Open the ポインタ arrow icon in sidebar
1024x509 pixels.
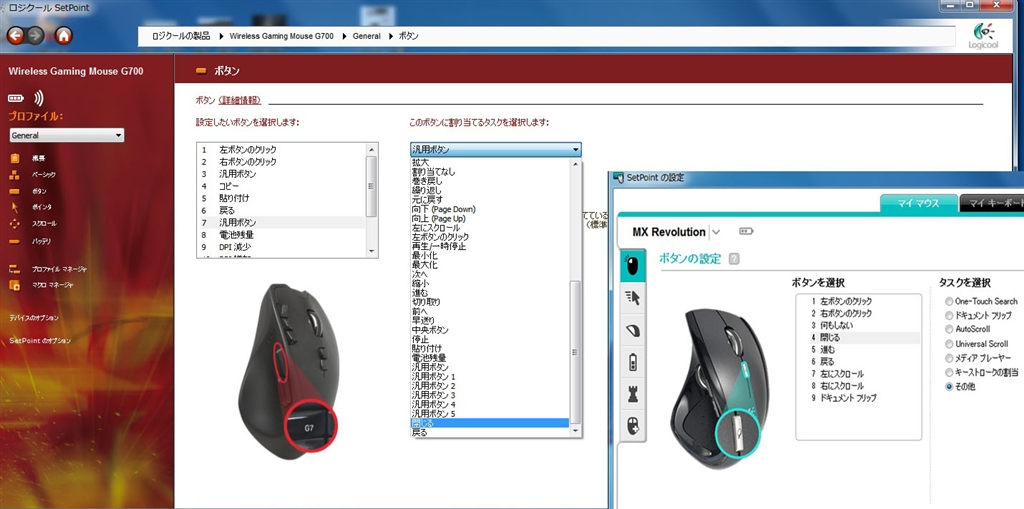click(14, 207)
